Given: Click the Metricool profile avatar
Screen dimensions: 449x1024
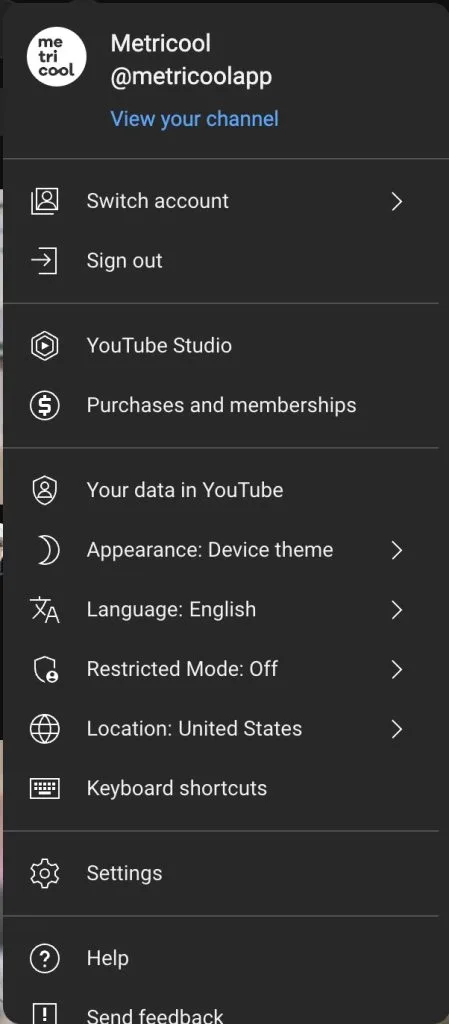Looking at the screenshot, I should (x=56, y=57).
